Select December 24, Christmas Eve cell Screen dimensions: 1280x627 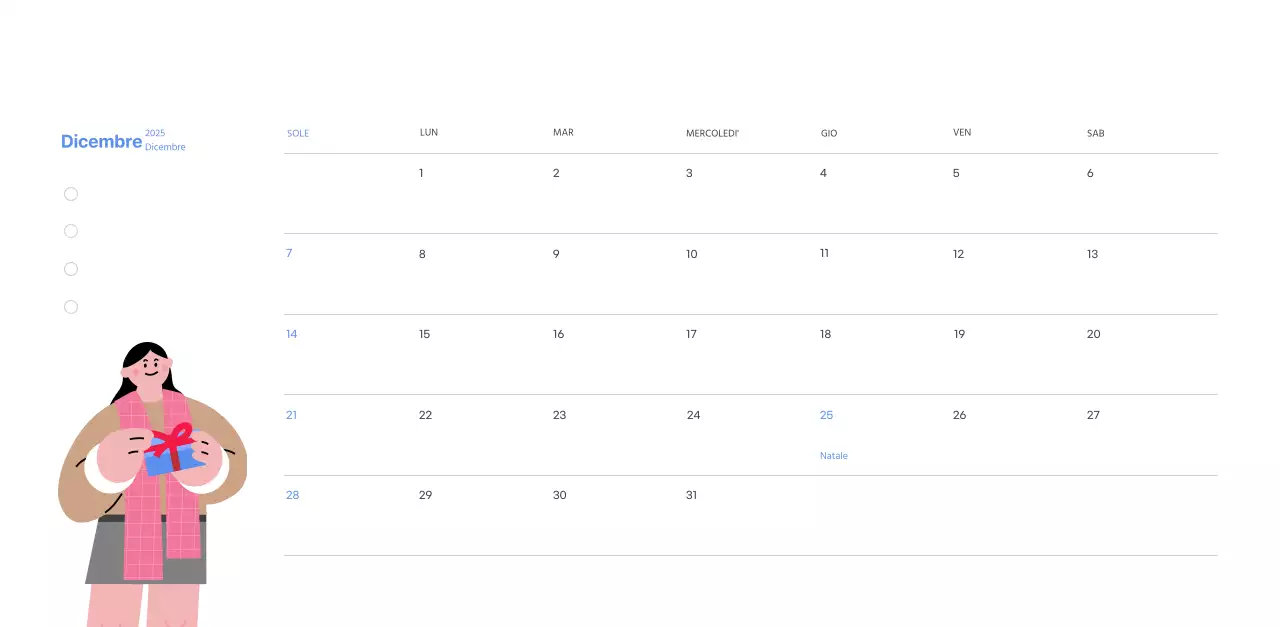tap(693, 414)
